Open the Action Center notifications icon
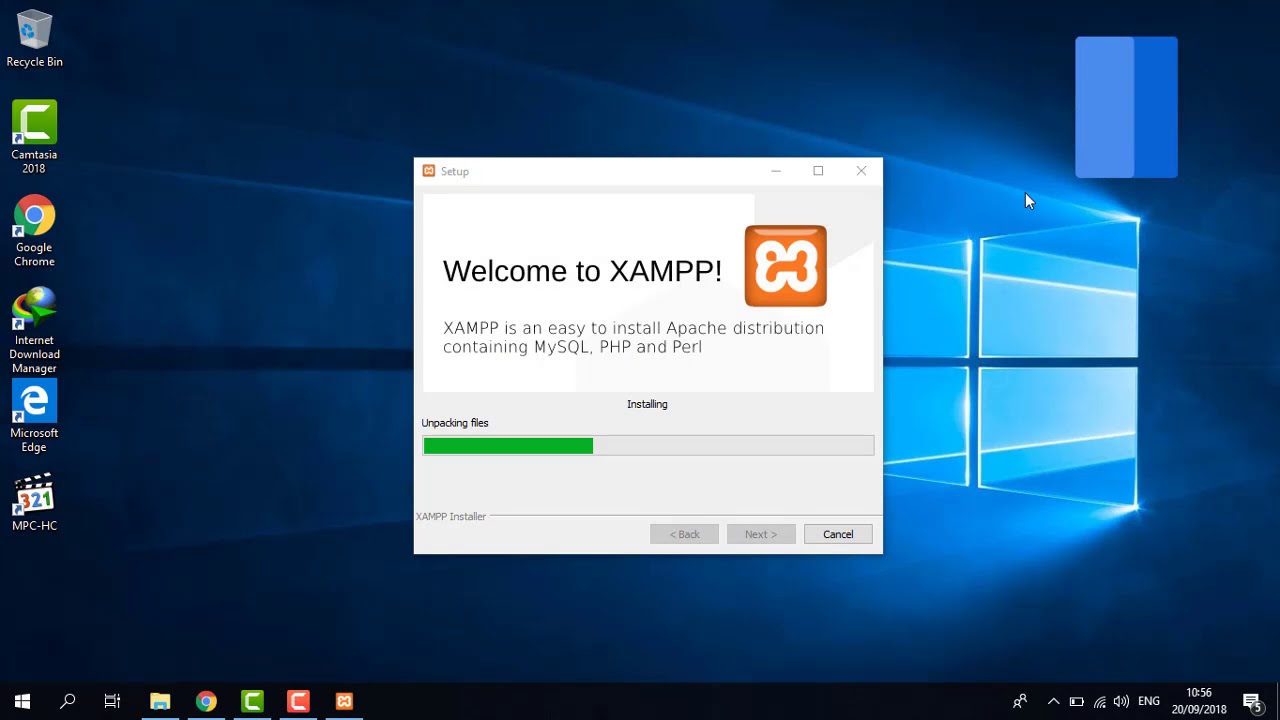The image size is (1280, 720). click(x=1252, y=701)
